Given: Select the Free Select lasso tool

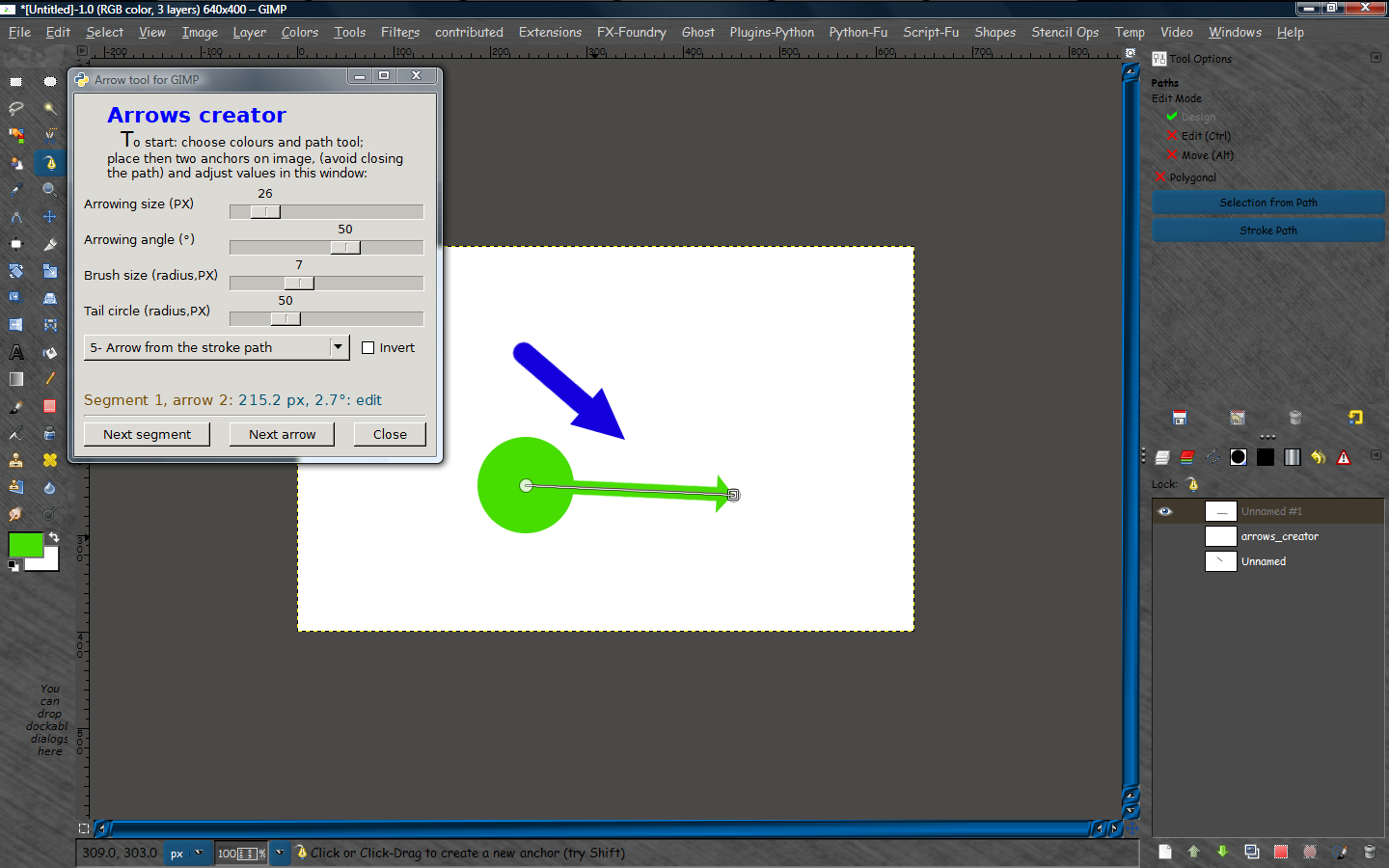Looking at the screenshot, I should click(16, 107).
